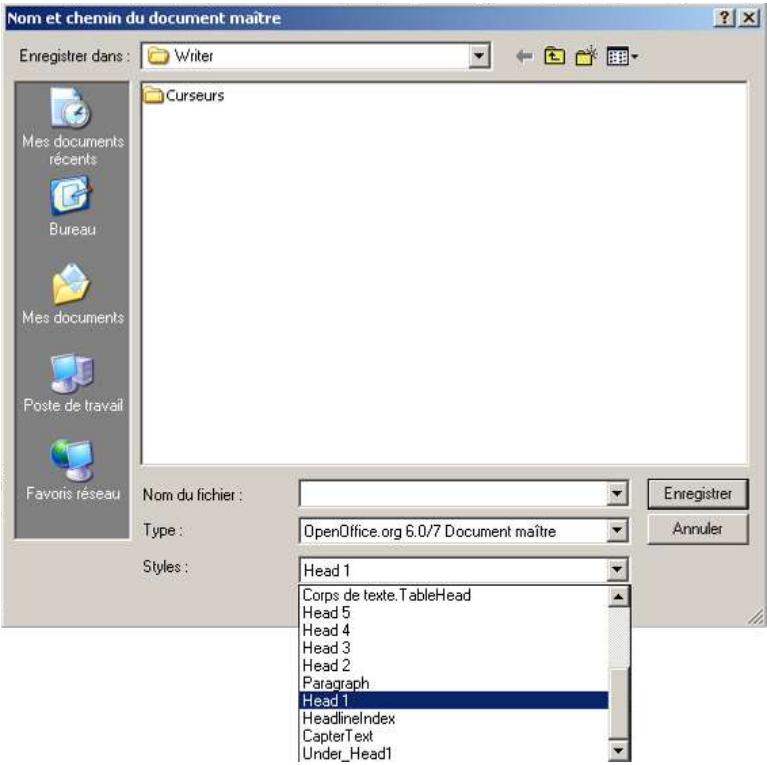Choose Head 4 in the styles list
The height and width of the screenshot is (765, 767).
[453, 630]
